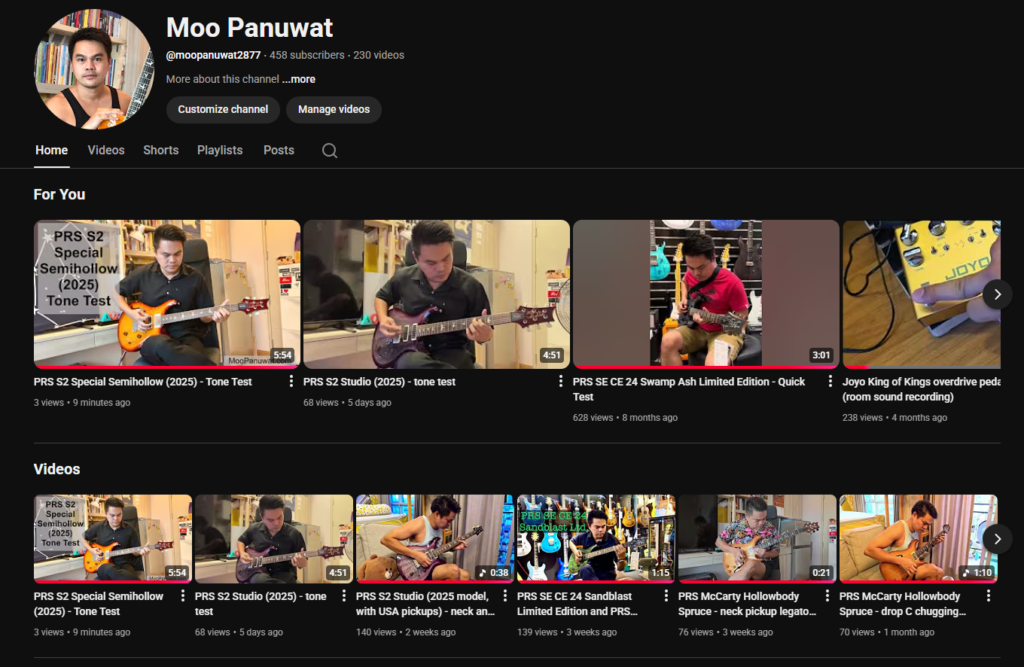Open Joyo King of Kings overdrive pedal title

tap(921, 389)
